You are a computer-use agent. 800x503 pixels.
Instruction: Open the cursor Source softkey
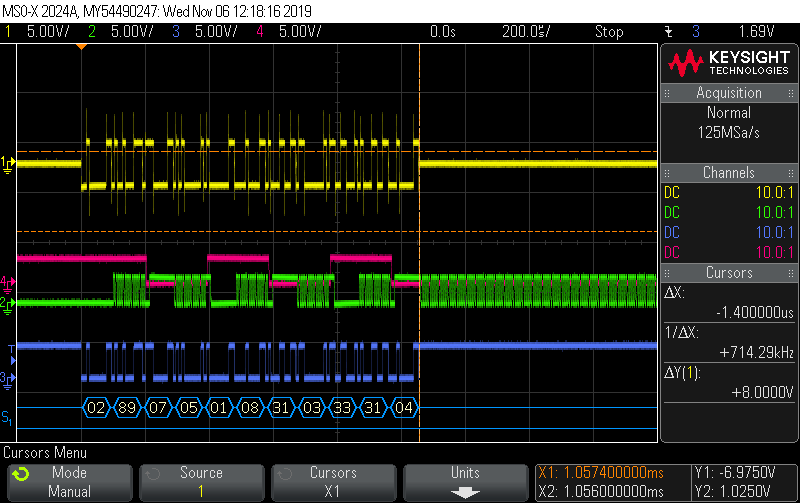coord(202,482)
